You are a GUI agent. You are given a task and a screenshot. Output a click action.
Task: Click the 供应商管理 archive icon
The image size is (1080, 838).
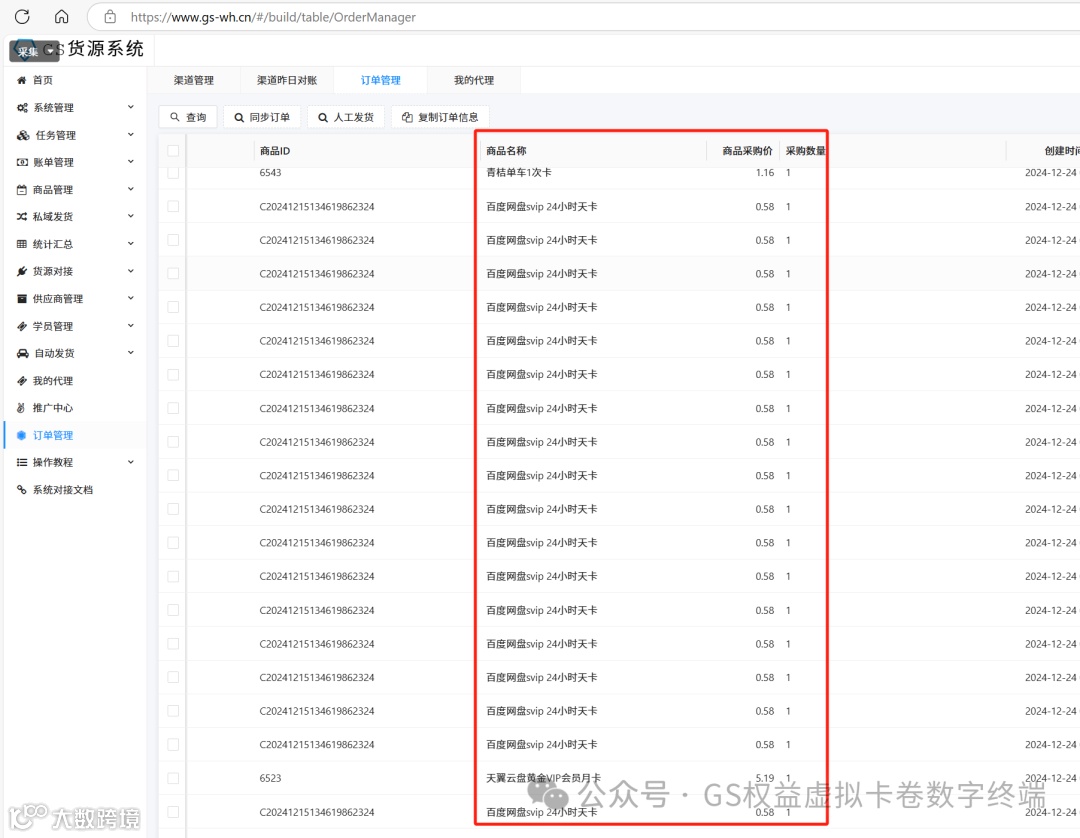tap(21, 298)
